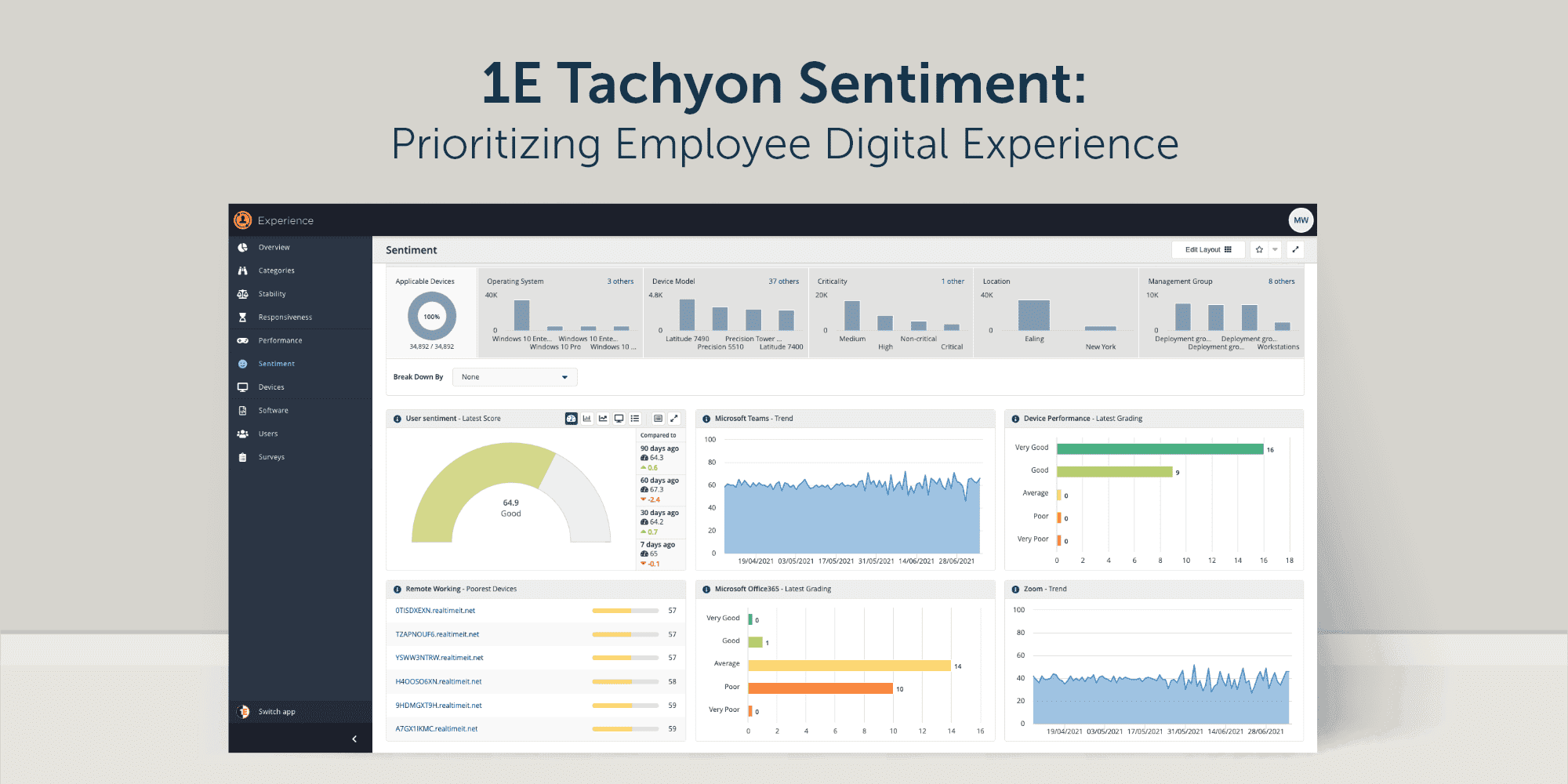The height and width of the screenshot is (784, 1568).
Task: Click the Poor bar in Microsoft Office365 grading
Action: point(820,688)
